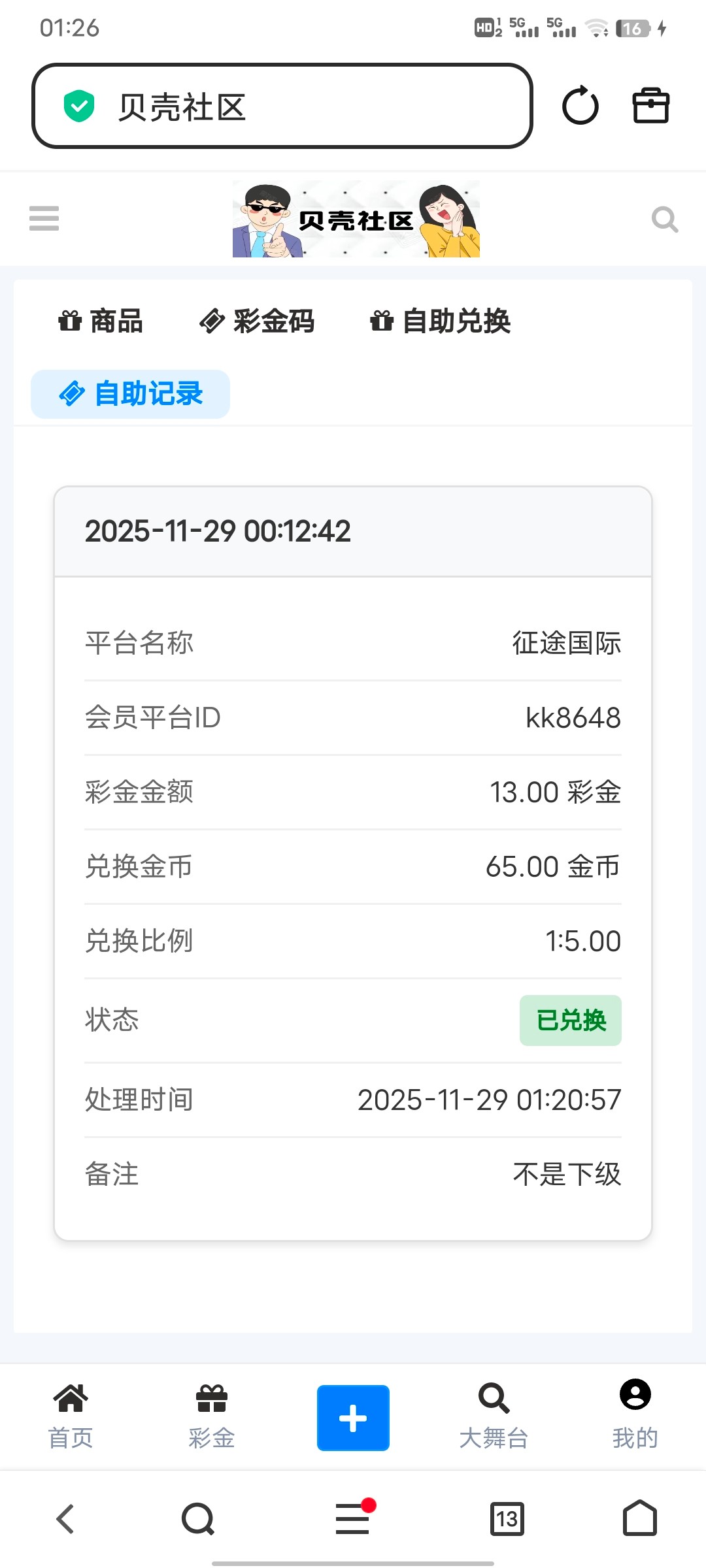
Task: Tap the 已兑换 status badge
Action: (x=570, y=1020)
